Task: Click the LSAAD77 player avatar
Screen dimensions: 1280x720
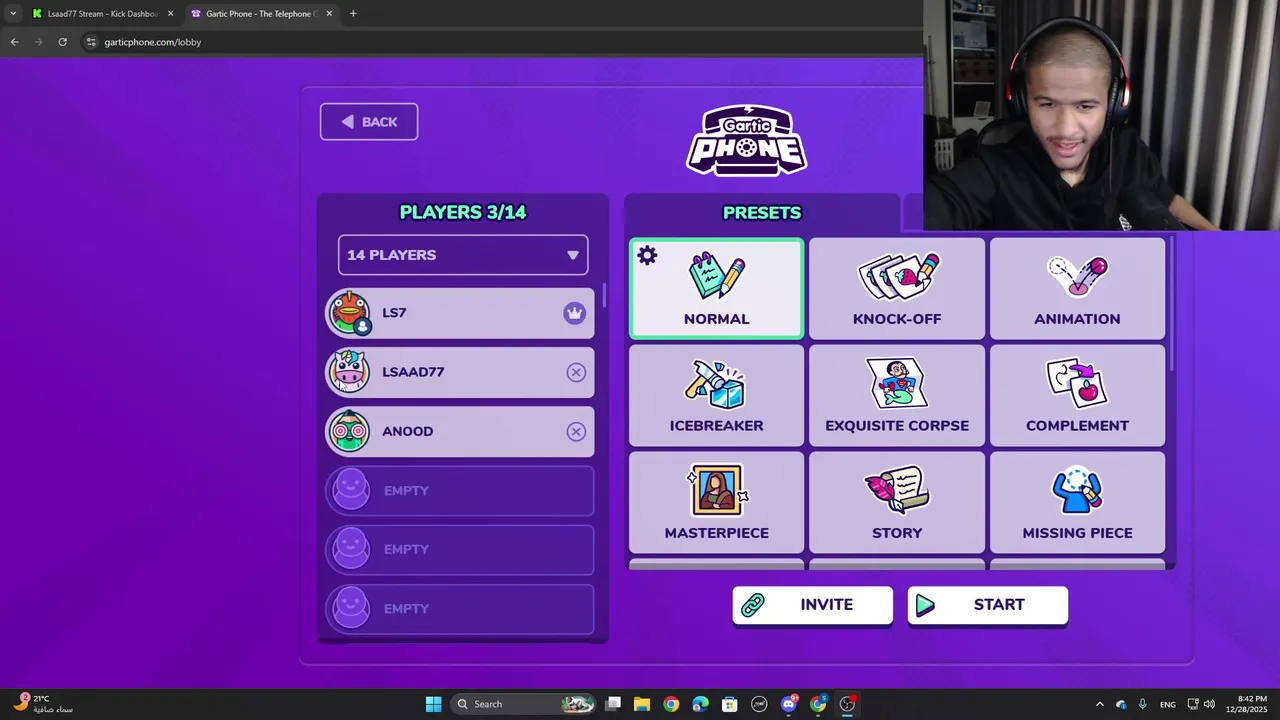Action: pos(350,372)
